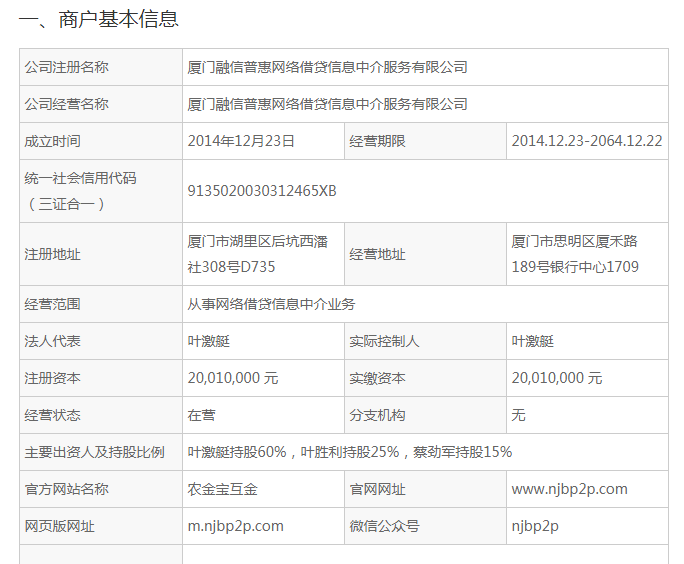The height and width of the screenshot is (564, 684).
Task: Click the label 经营范围
Action: tap(52, 304)
